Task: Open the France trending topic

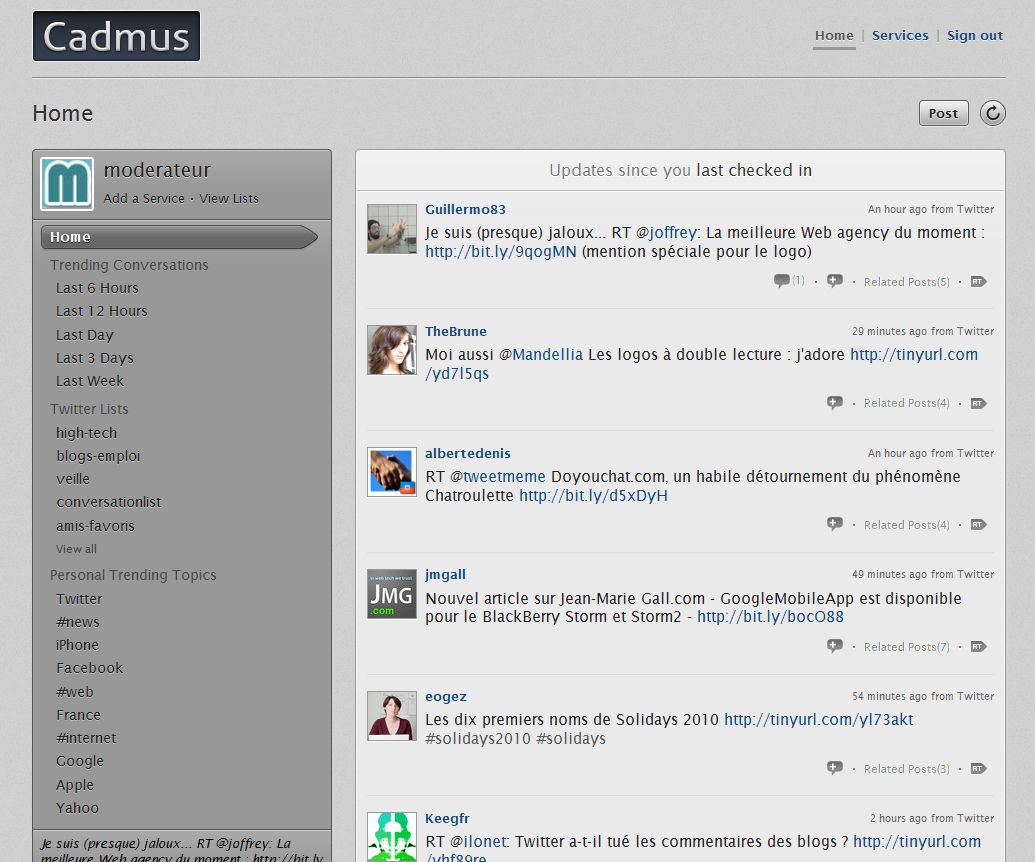Action: (x=79, y=715)
